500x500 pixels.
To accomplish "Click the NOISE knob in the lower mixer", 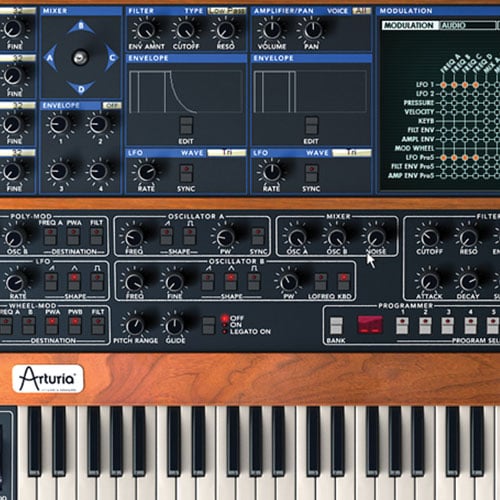I will pyautogui.click(x=376, y=237).
